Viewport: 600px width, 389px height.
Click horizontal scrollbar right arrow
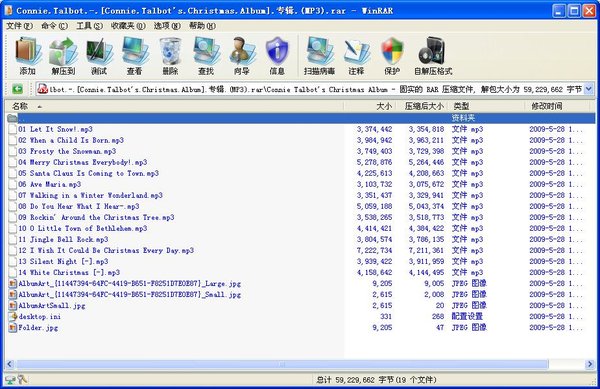(590, 364)
